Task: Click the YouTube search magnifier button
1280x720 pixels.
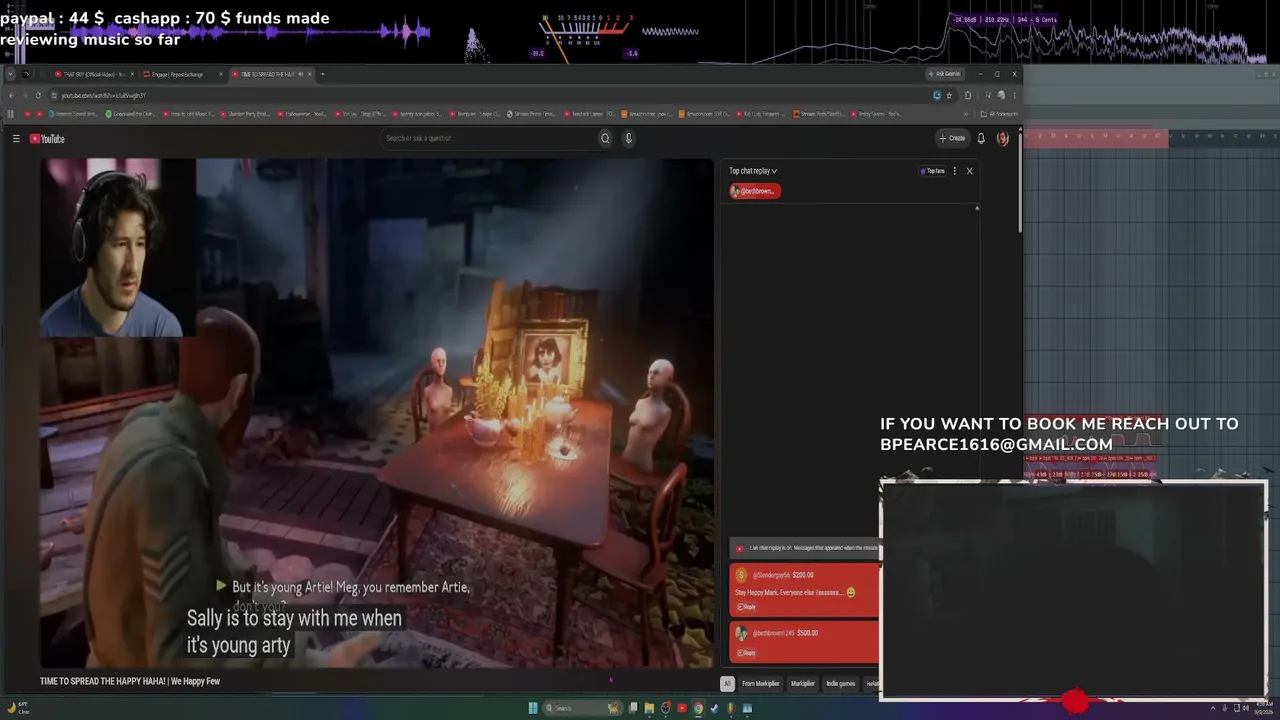Action: point(605,139)
